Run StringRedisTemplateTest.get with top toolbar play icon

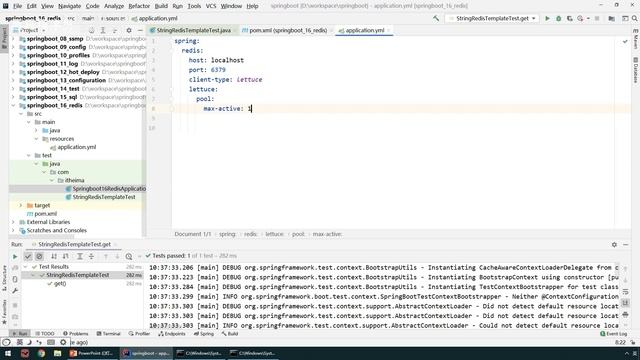(x=547, y=18)
